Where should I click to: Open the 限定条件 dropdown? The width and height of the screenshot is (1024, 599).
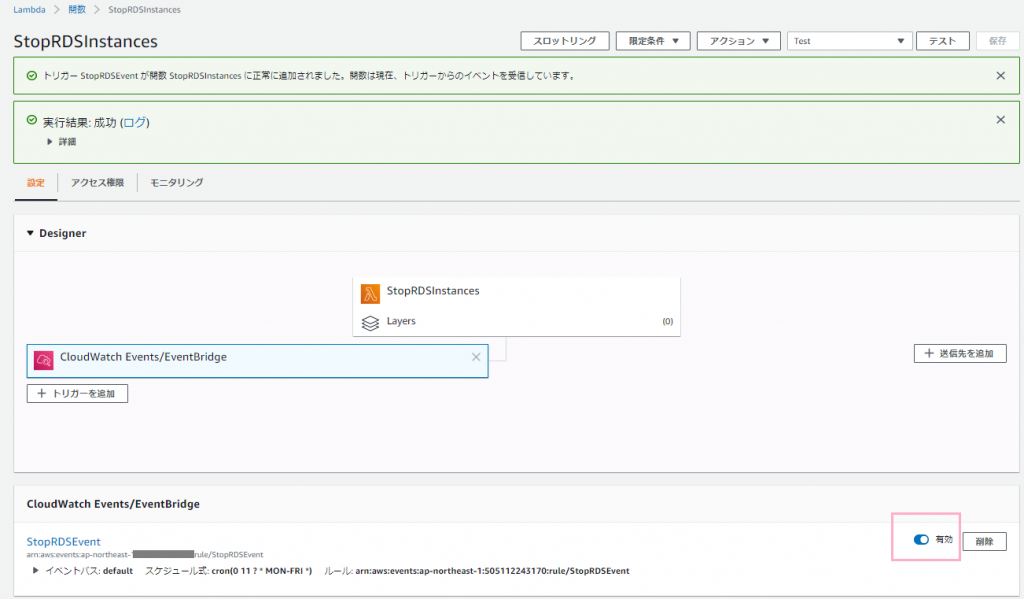click(x=653, y=41)
